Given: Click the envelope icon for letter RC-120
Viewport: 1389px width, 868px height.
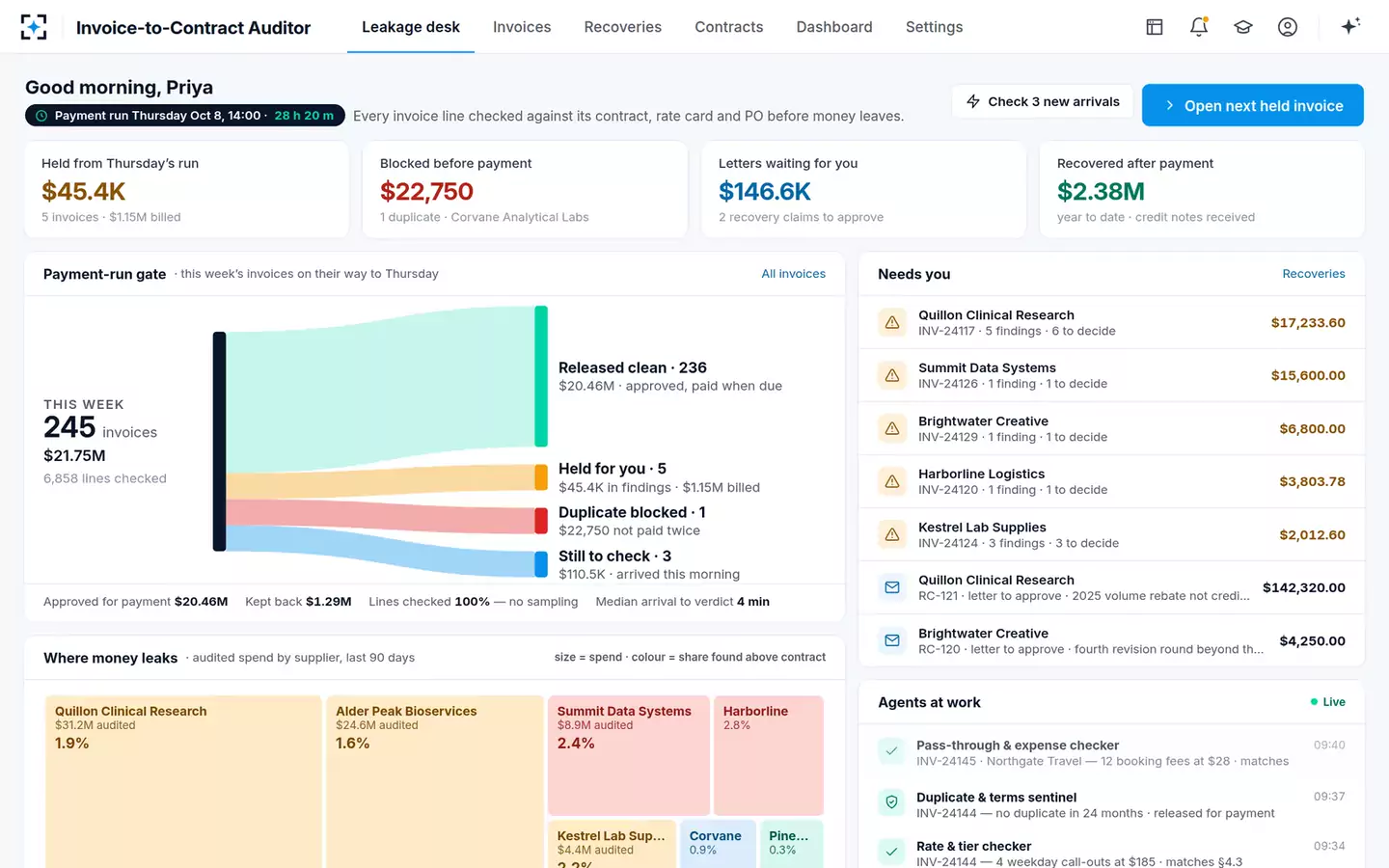Looking at the screenshot, I should point(892,640).
